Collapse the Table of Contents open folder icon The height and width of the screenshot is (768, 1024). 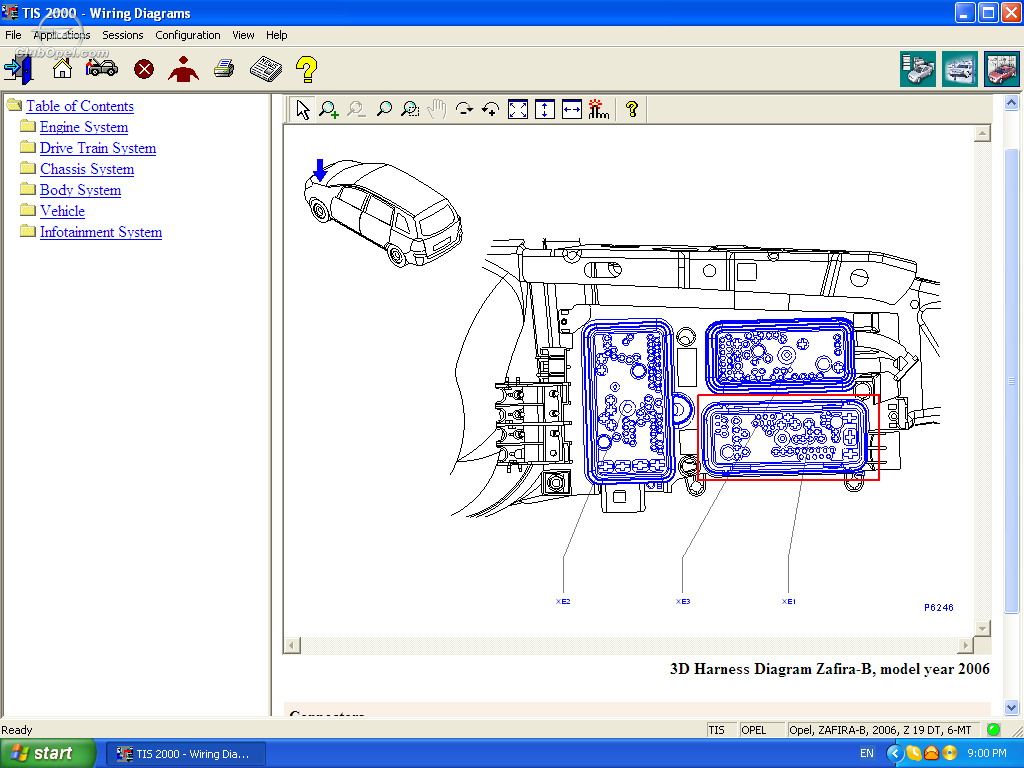pos(14,104)
